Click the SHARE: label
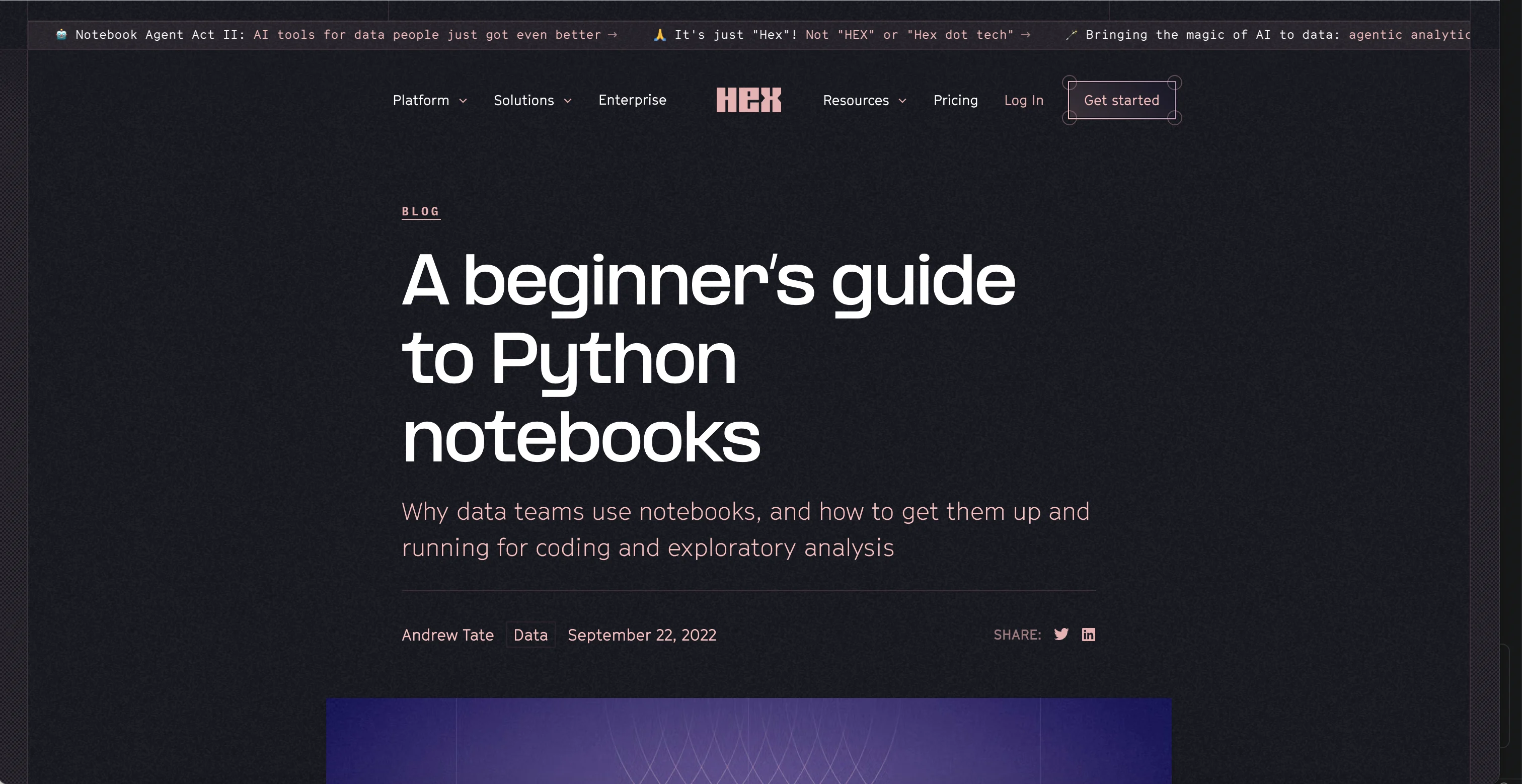The width and height of the screenshot is (1522, 784). click(x=1017, y=635)
